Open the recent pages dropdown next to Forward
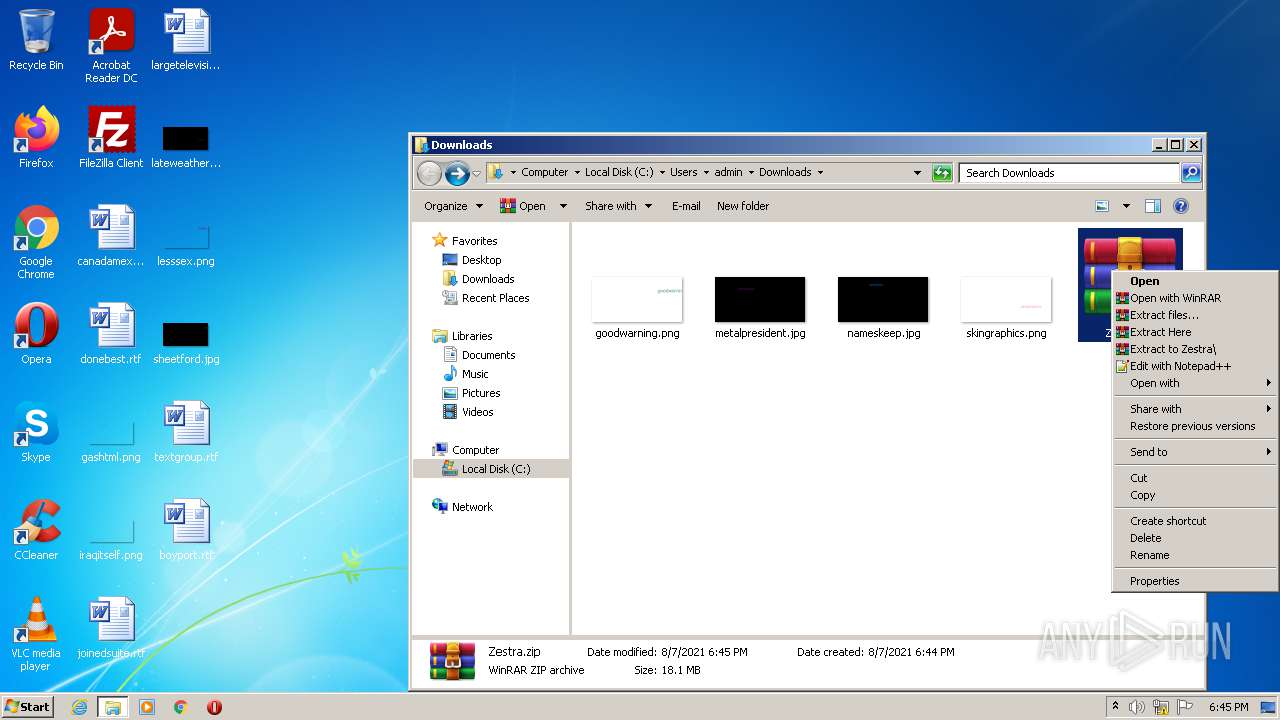Image resolution: width=1280 pixels, height=720 pixels. [x=476, y=173]
